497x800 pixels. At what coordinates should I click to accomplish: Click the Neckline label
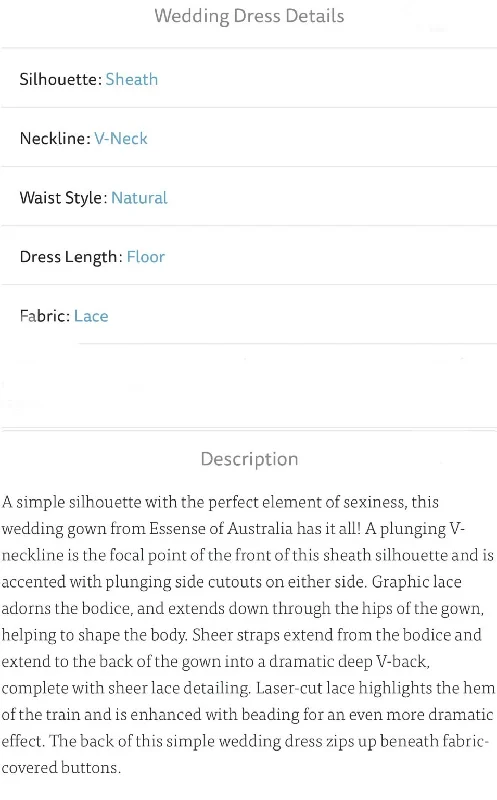[x=55, y=139]
